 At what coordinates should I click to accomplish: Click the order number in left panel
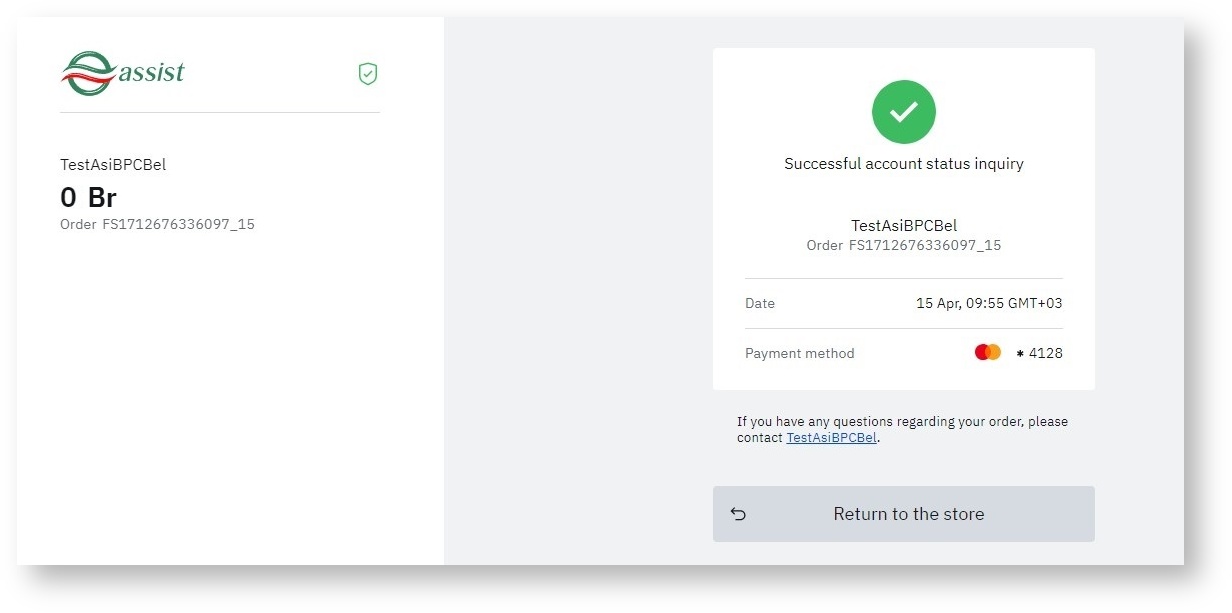[157, 224]
